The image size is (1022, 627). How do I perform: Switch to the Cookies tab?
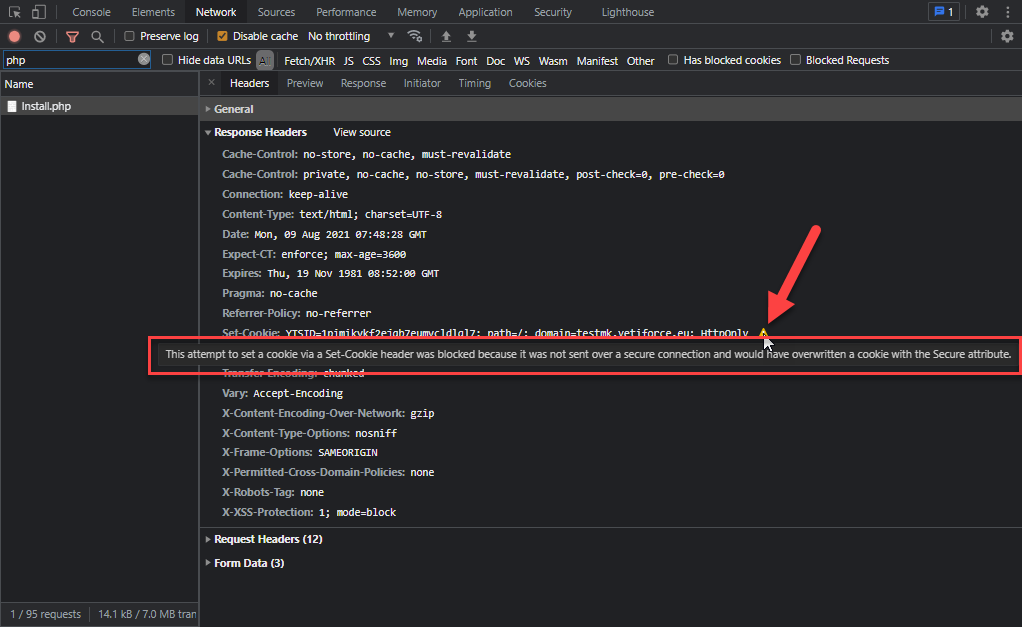pyautogui.click(x=527, y=83)
